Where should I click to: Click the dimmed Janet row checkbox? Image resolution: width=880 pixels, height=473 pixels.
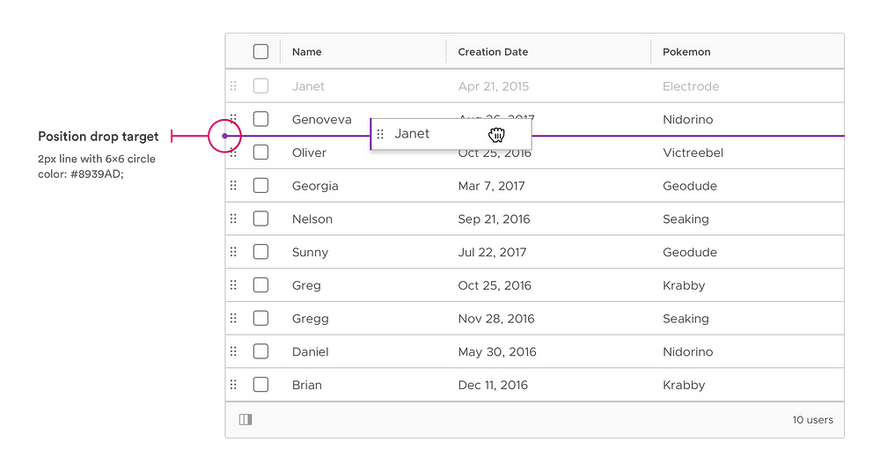(x=260, y=86)
